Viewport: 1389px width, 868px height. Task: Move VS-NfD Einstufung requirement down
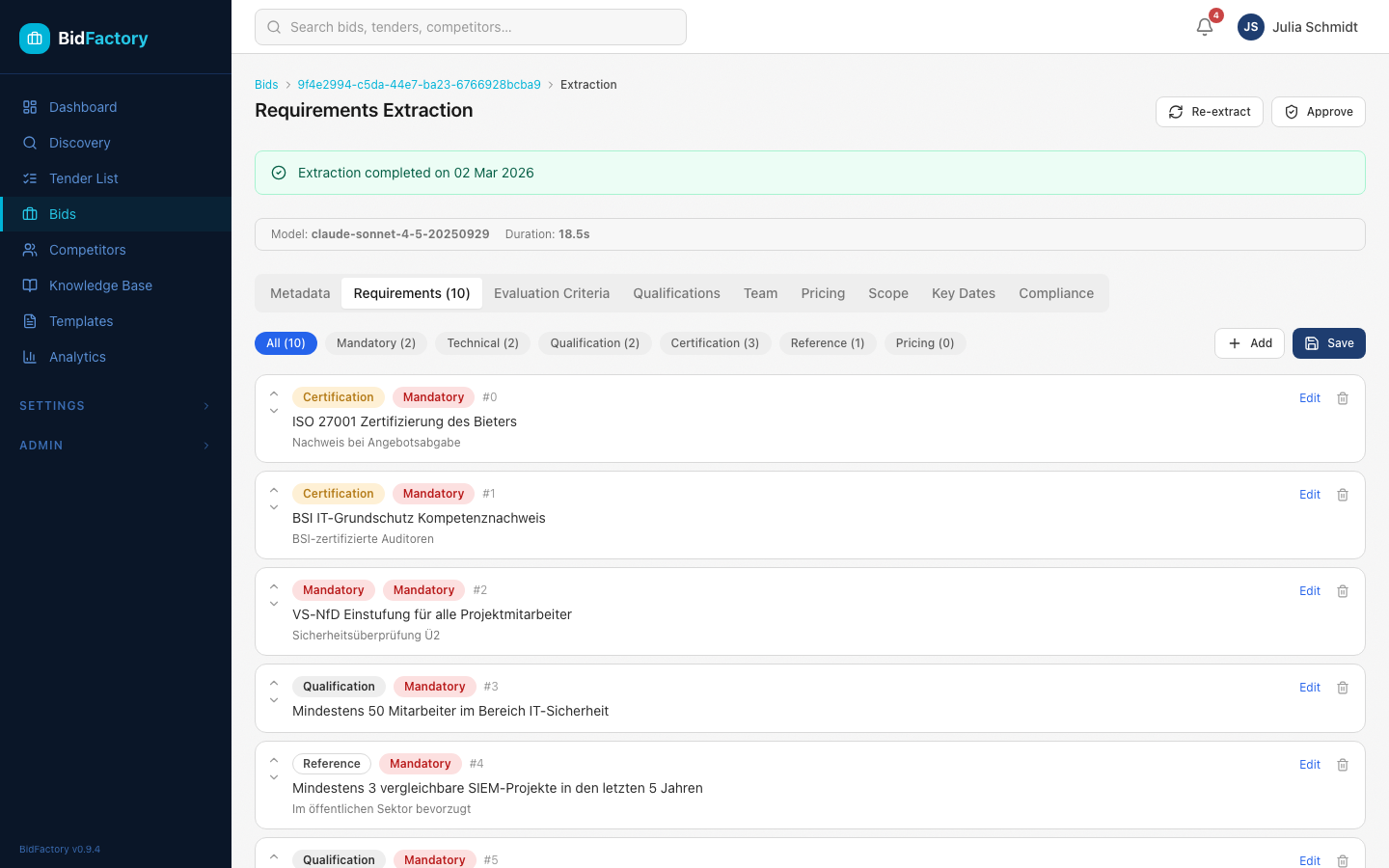tap(274, 604)
